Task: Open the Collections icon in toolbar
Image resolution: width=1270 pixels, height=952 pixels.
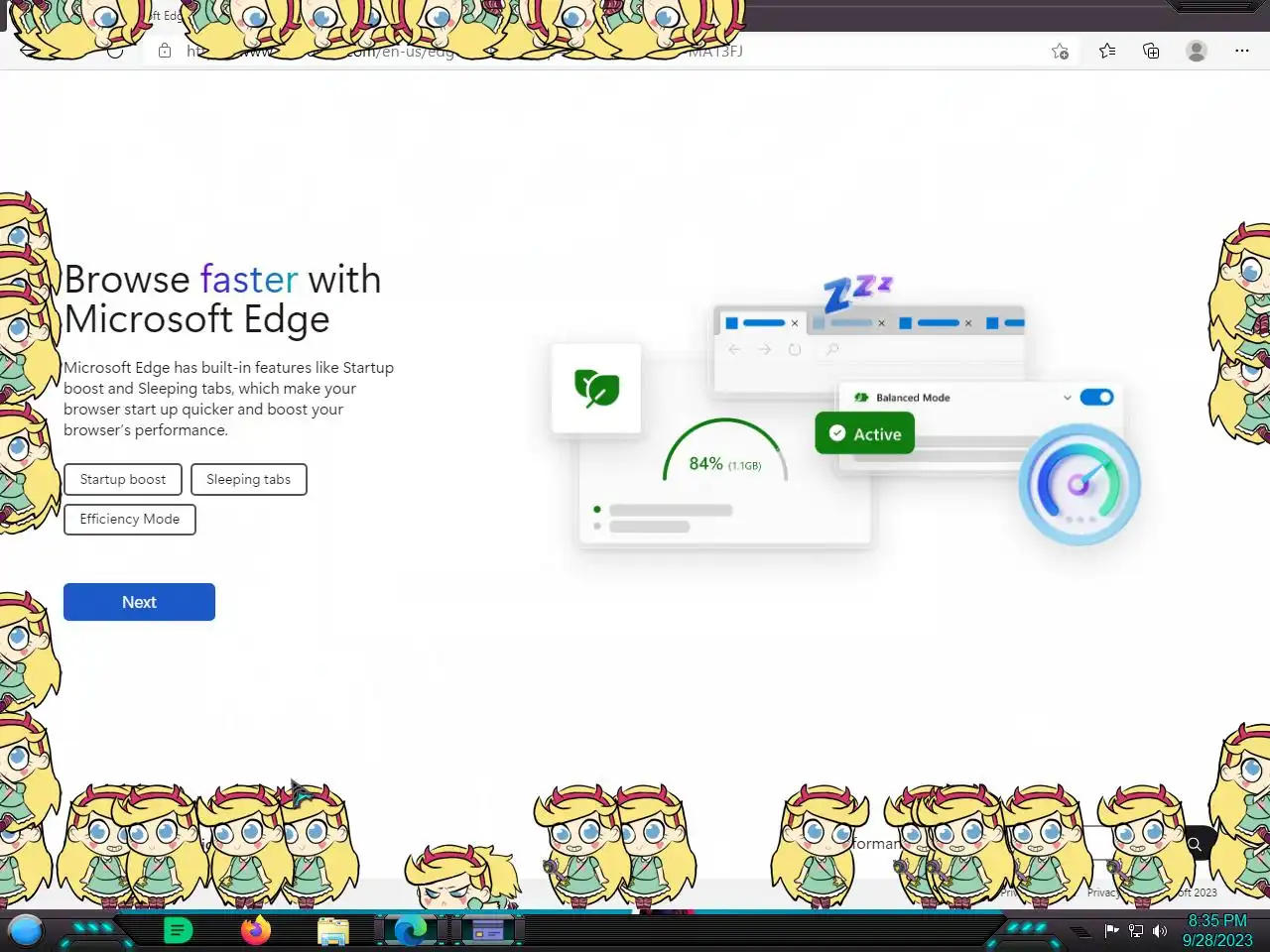Action: click(1151, 51)
